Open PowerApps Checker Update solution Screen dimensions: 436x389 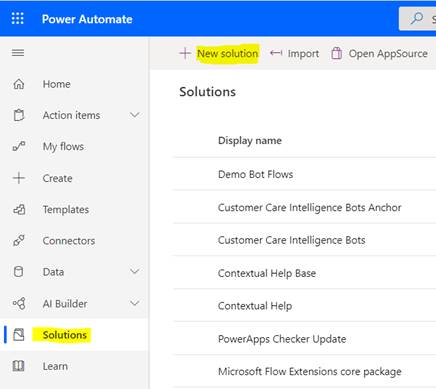pyautogui.click(x=282, y=339)
